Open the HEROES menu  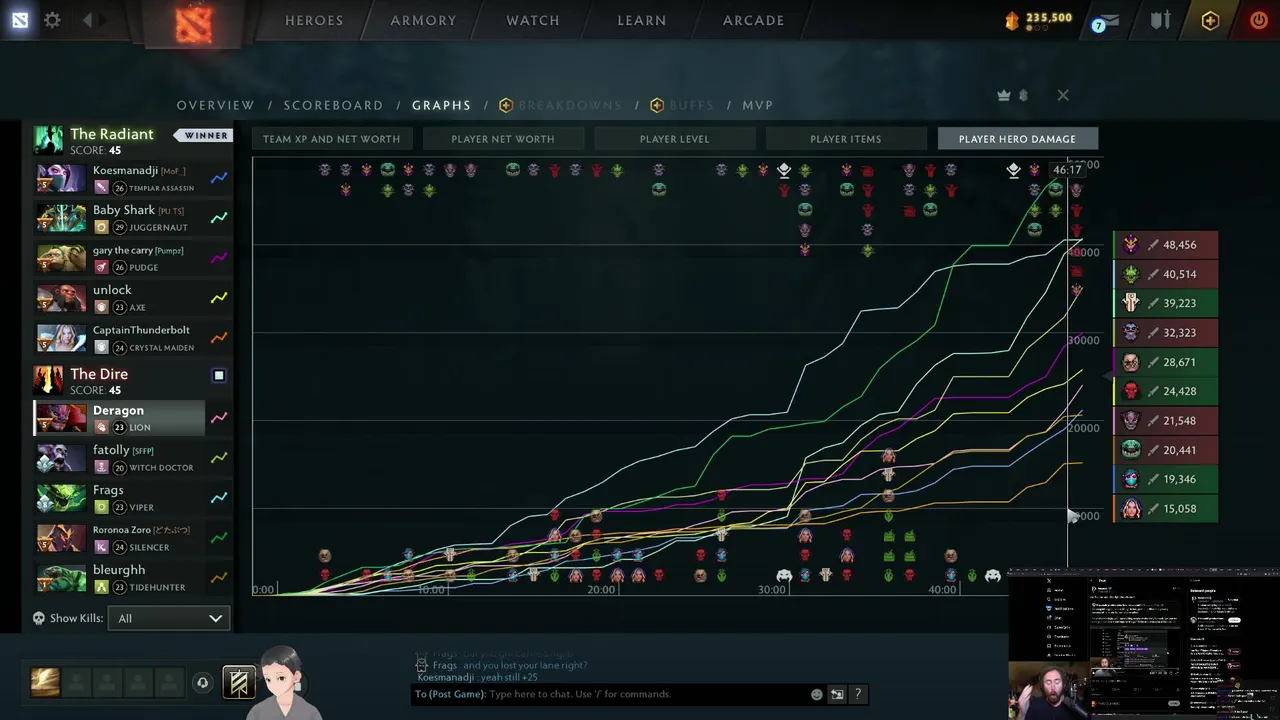point(314,20)
